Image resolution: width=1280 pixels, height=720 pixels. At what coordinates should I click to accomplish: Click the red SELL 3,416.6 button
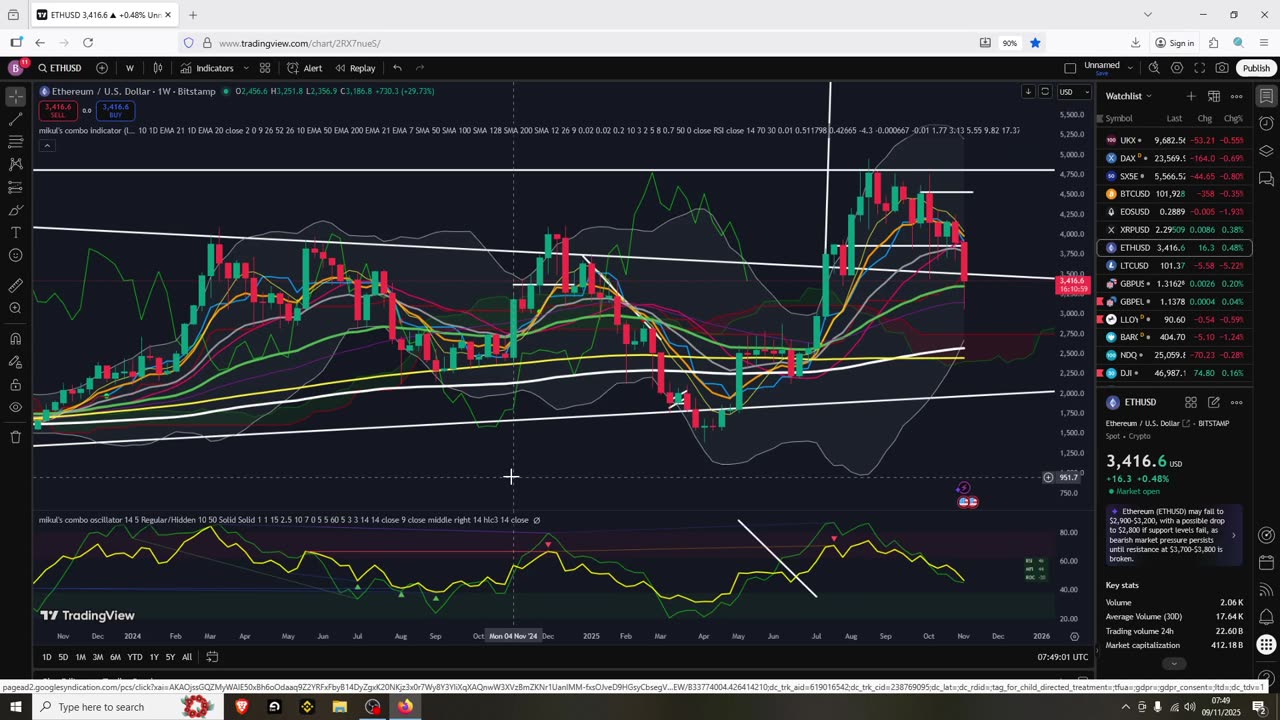coord(58,110)
